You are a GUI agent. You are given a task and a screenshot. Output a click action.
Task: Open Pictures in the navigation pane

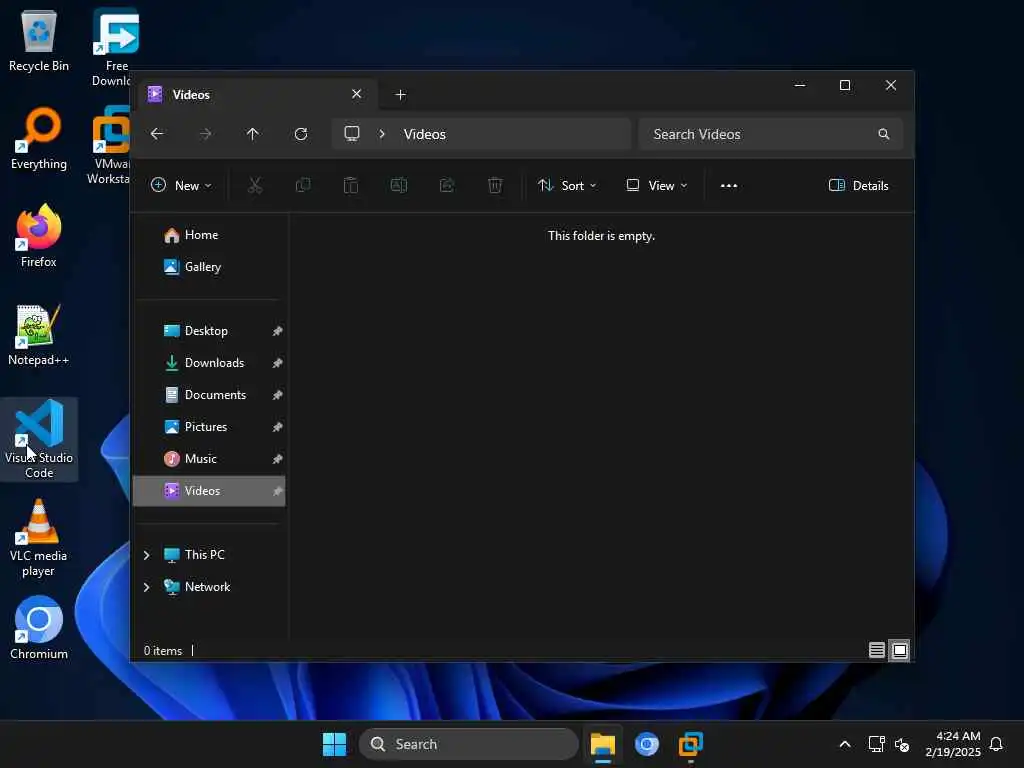tap(209, 427)
